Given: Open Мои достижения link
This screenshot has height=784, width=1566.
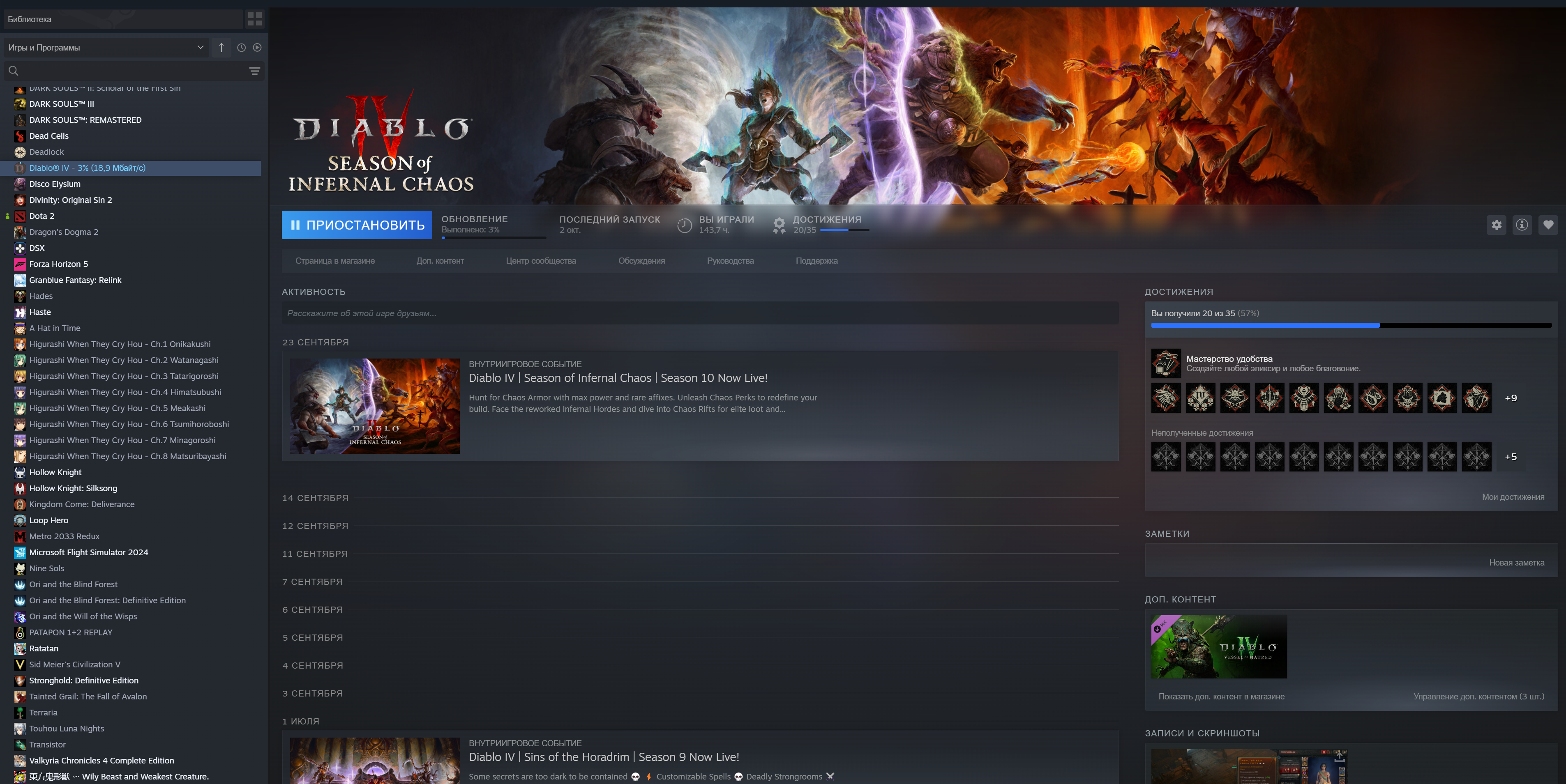Looking at the screenshot, I should (1513, 497).
